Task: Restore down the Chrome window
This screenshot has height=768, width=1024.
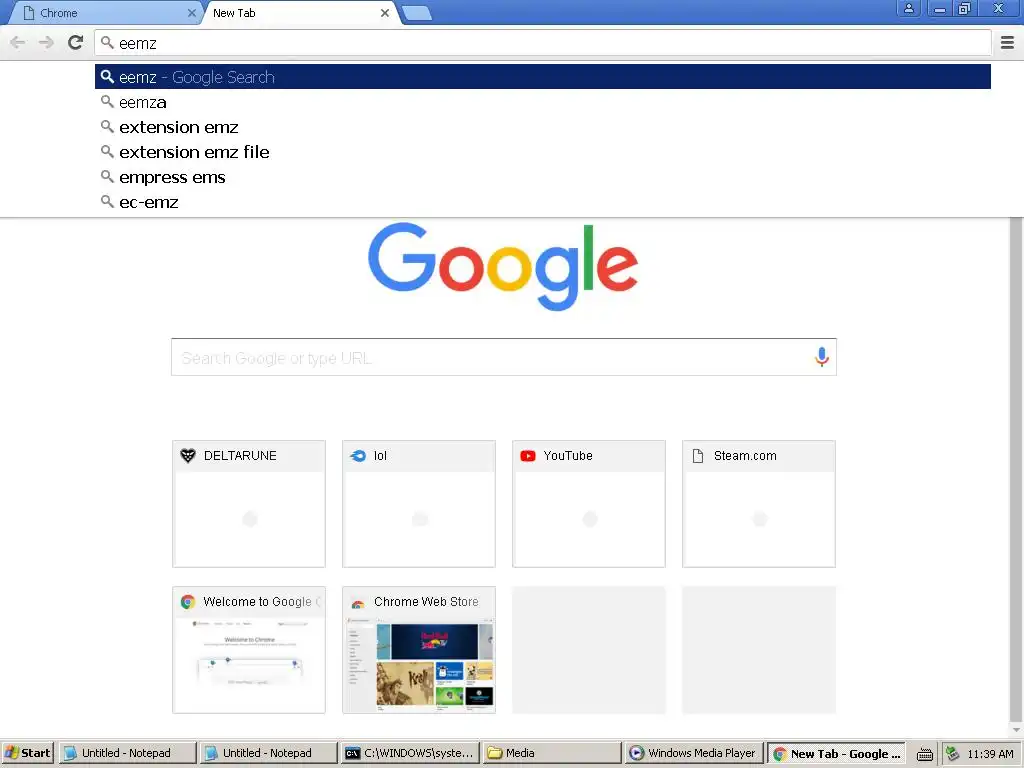Action: pyautogui.click(x=965, y=8)
